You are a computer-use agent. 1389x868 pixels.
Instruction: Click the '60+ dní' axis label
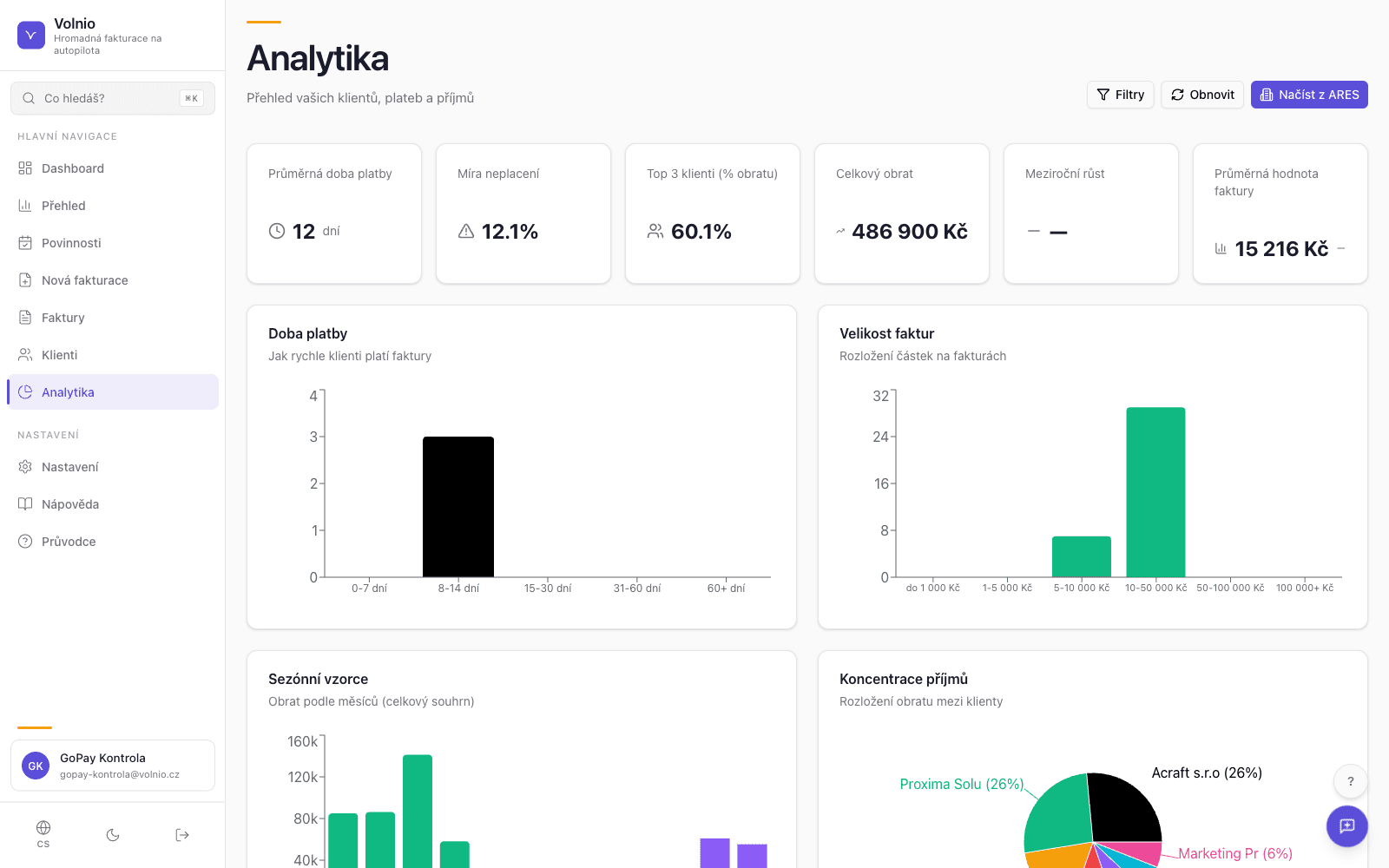727,589
